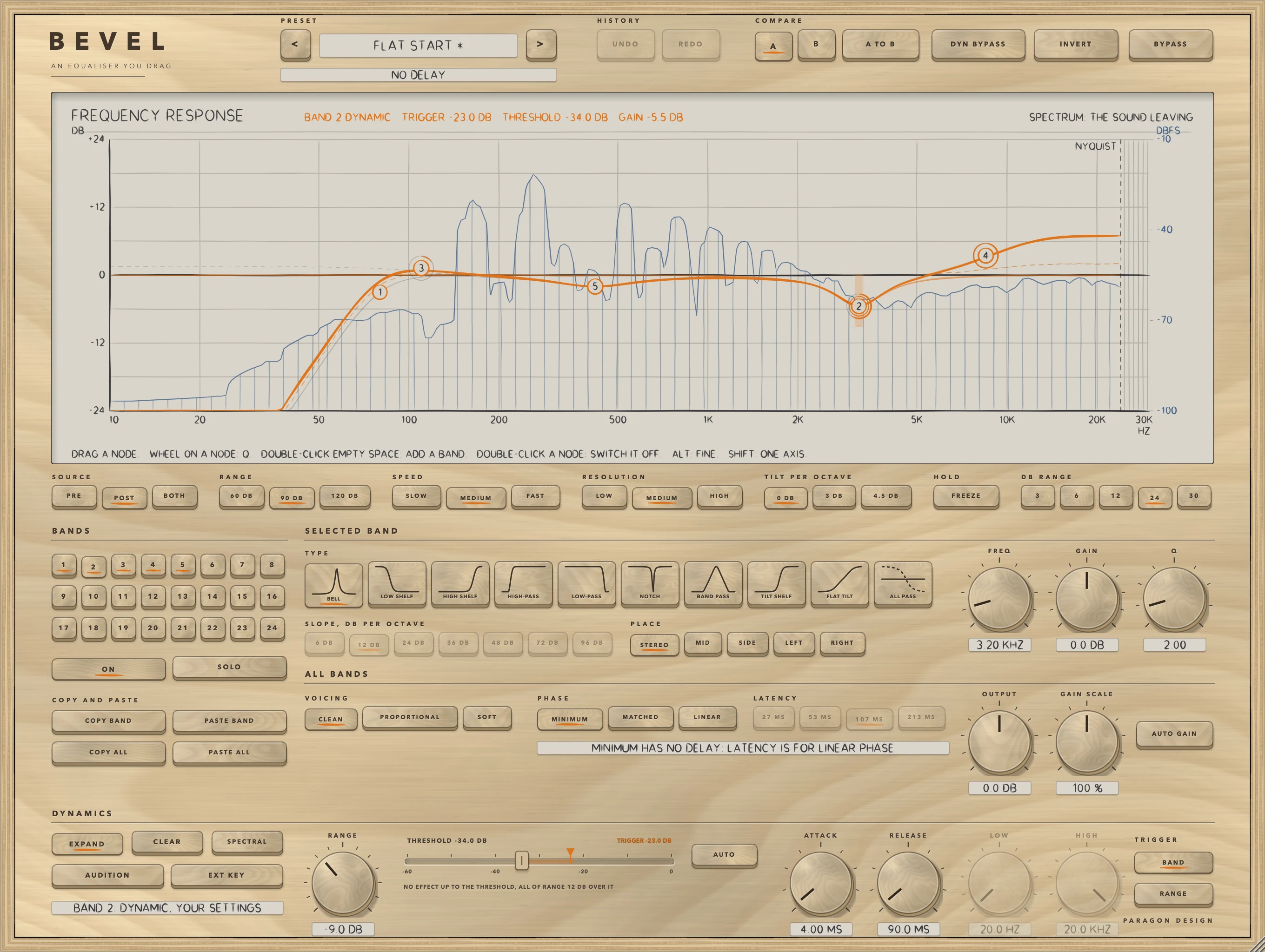This screenshot has height=952, width=1265.
Task: Select LINEAR phase mode
Action: [707, 718]
